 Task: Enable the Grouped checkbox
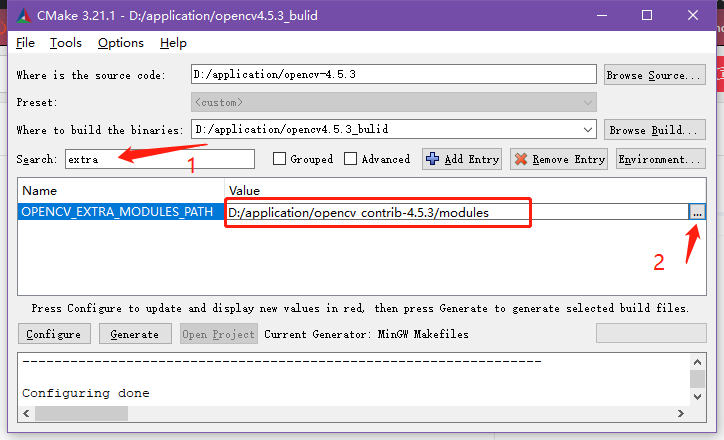279,159
